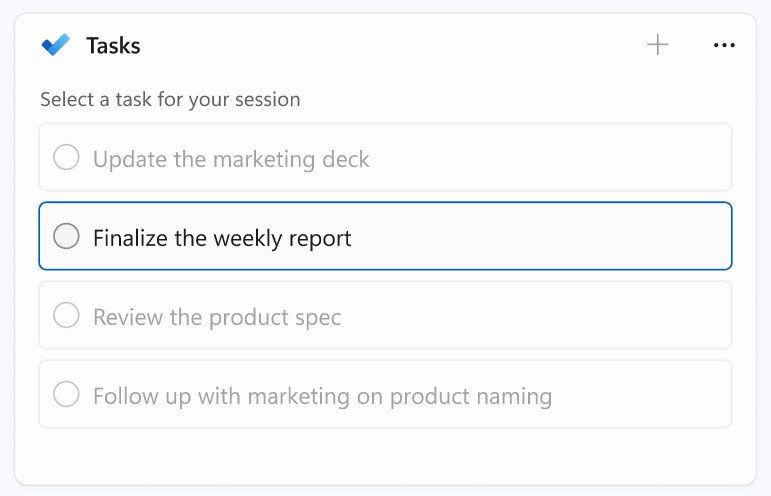This screenshot has width=771, height=496.
Task: Check off "Finalize the weekly report" circle
Action: 66,237
